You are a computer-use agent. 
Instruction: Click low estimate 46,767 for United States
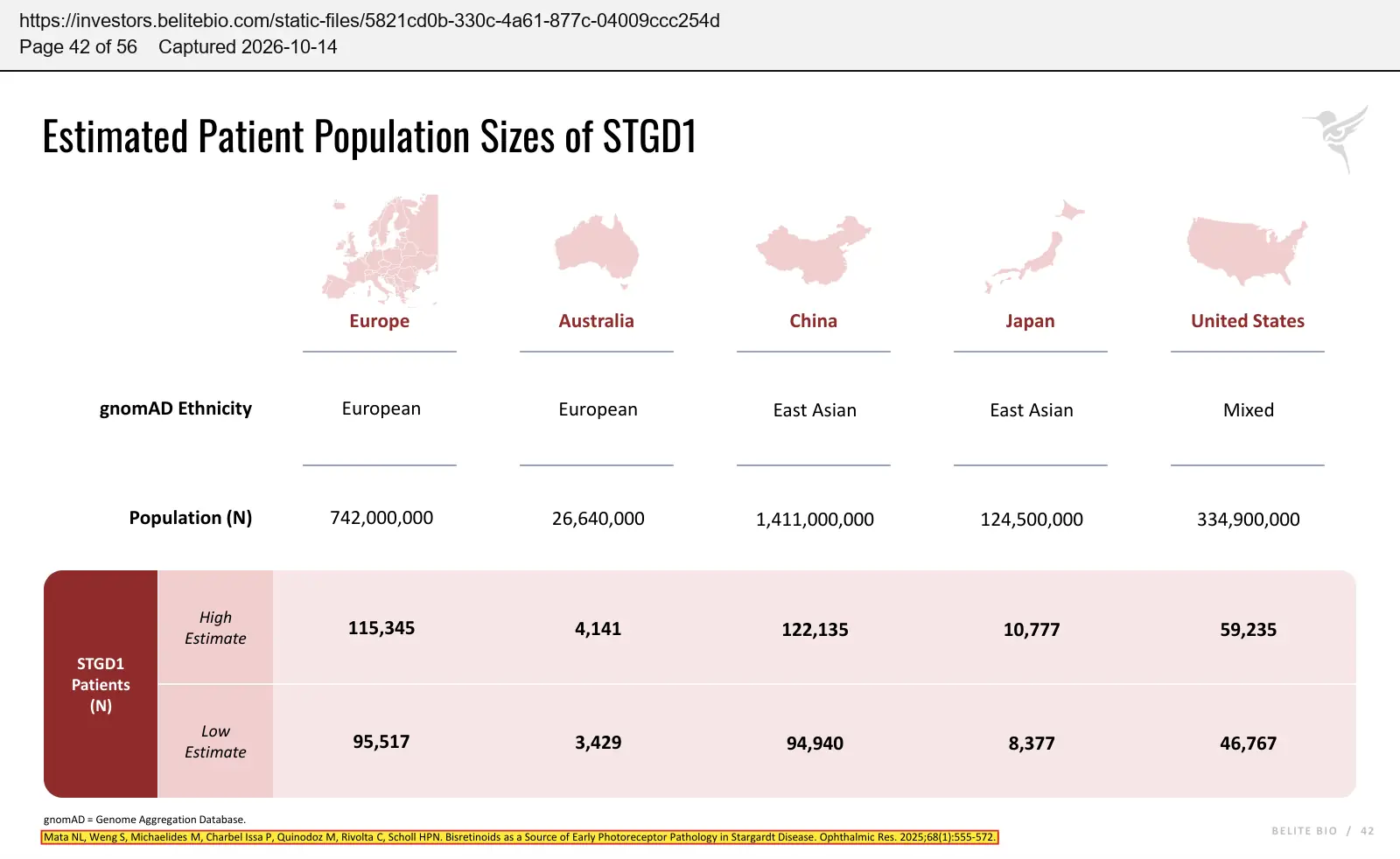[1249, 744]
